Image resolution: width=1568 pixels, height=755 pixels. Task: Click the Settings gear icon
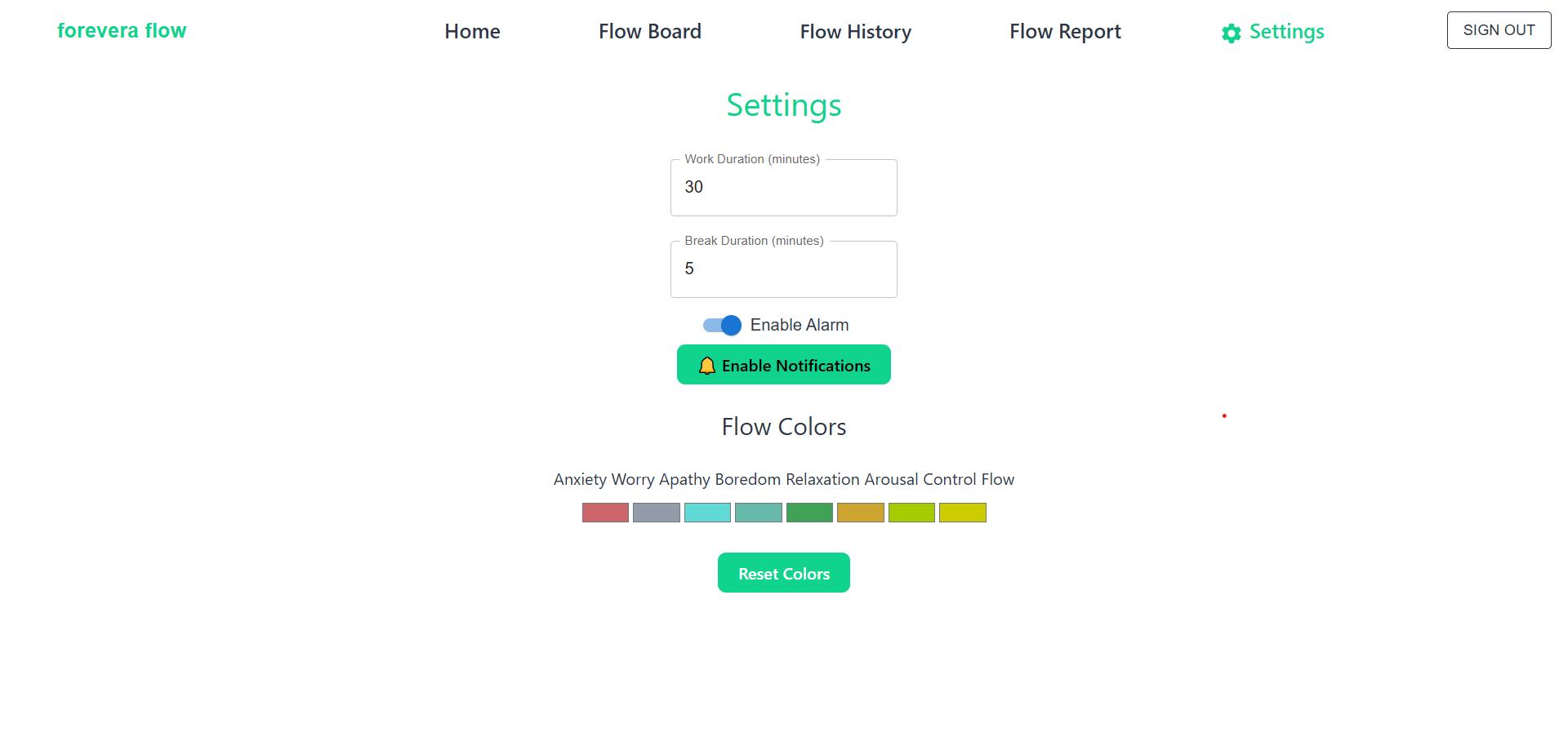(x=1232, y=33)
